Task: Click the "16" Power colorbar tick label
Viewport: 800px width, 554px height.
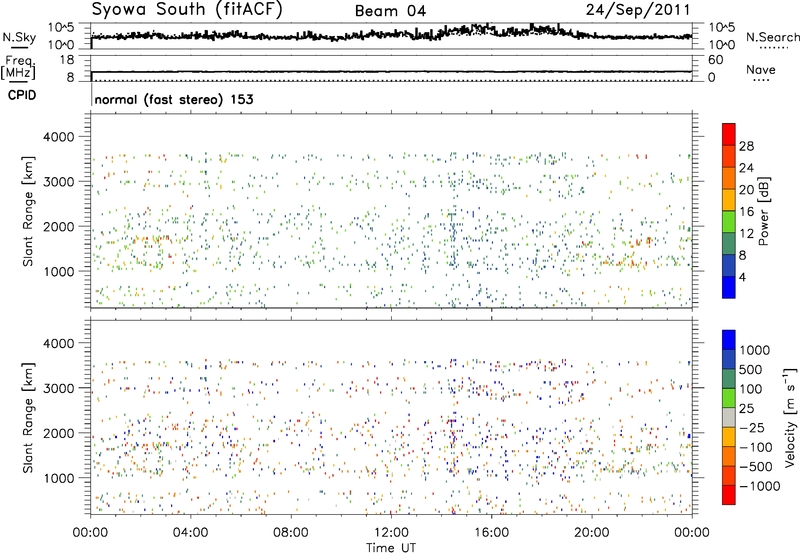Action: pos(746,212)
